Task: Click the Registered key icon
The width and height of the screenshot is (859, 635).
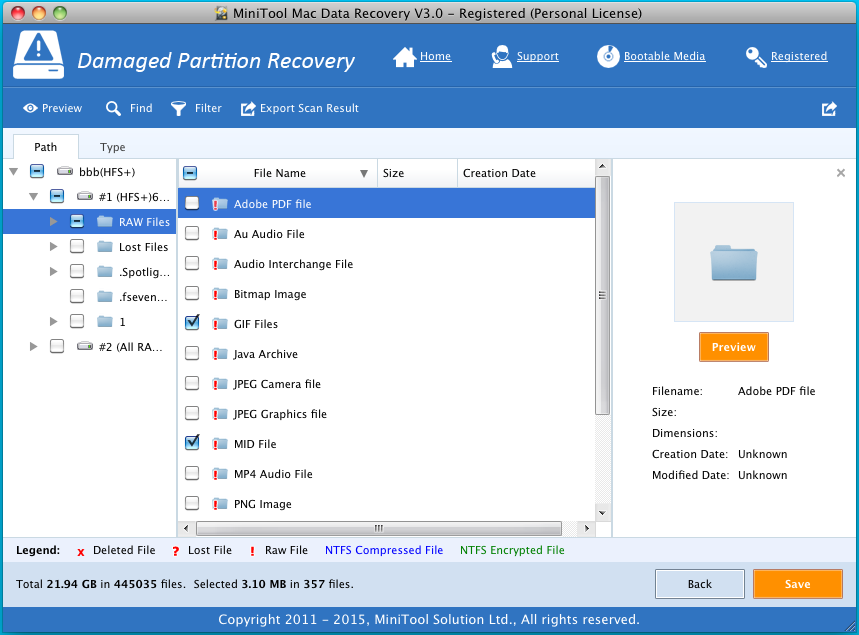Action: tap(756, 57)
